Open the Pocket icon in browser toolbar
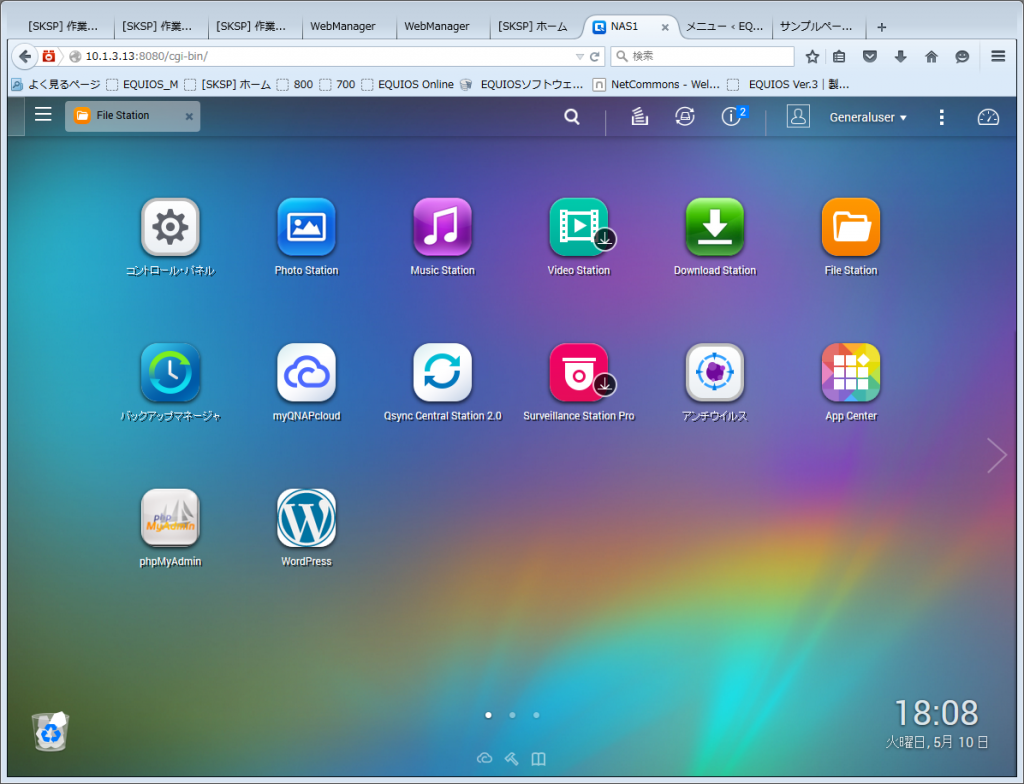Screen dimensions: 1024x784 point(870,56)
